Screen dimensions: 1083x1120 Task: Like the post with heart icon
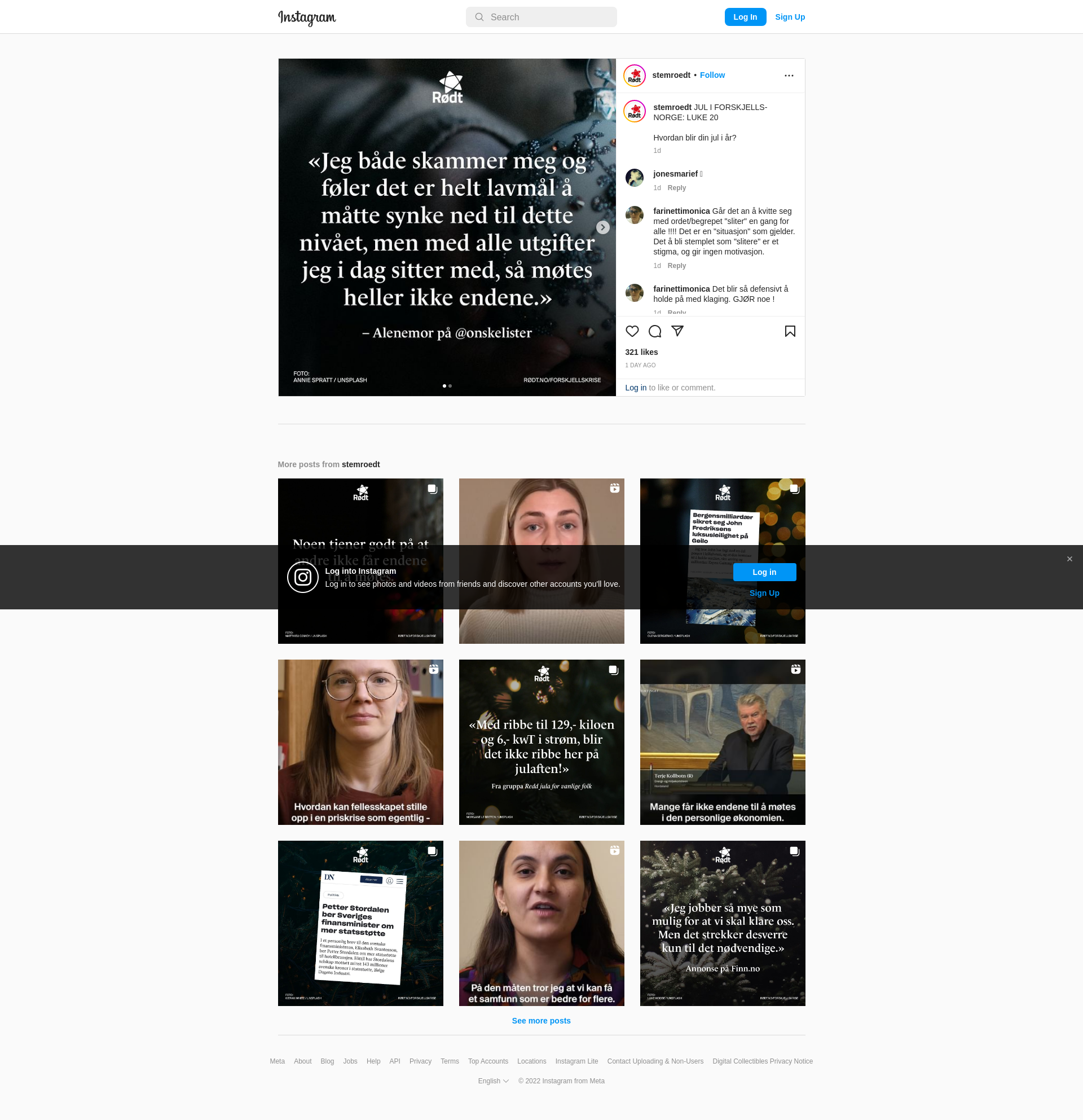tap(632, 331)
